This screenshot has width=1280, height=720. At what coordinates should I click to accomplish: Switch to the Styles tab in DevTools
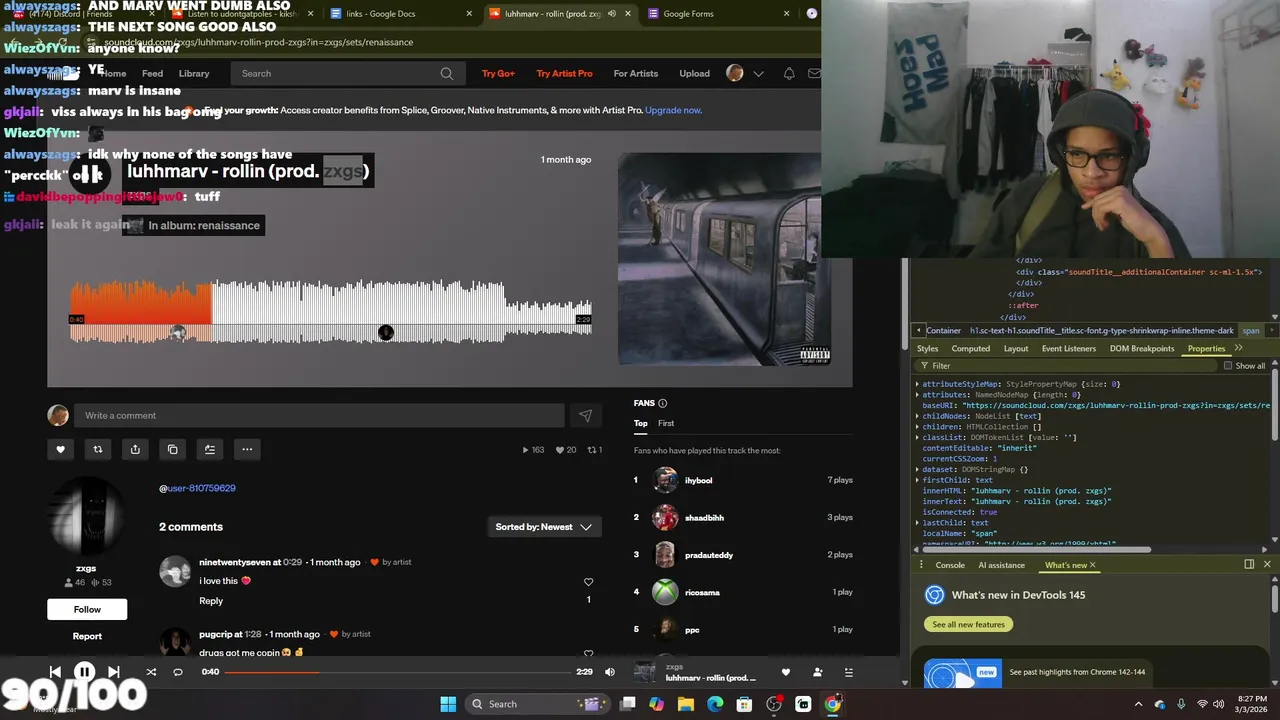[x=928, y=348]
